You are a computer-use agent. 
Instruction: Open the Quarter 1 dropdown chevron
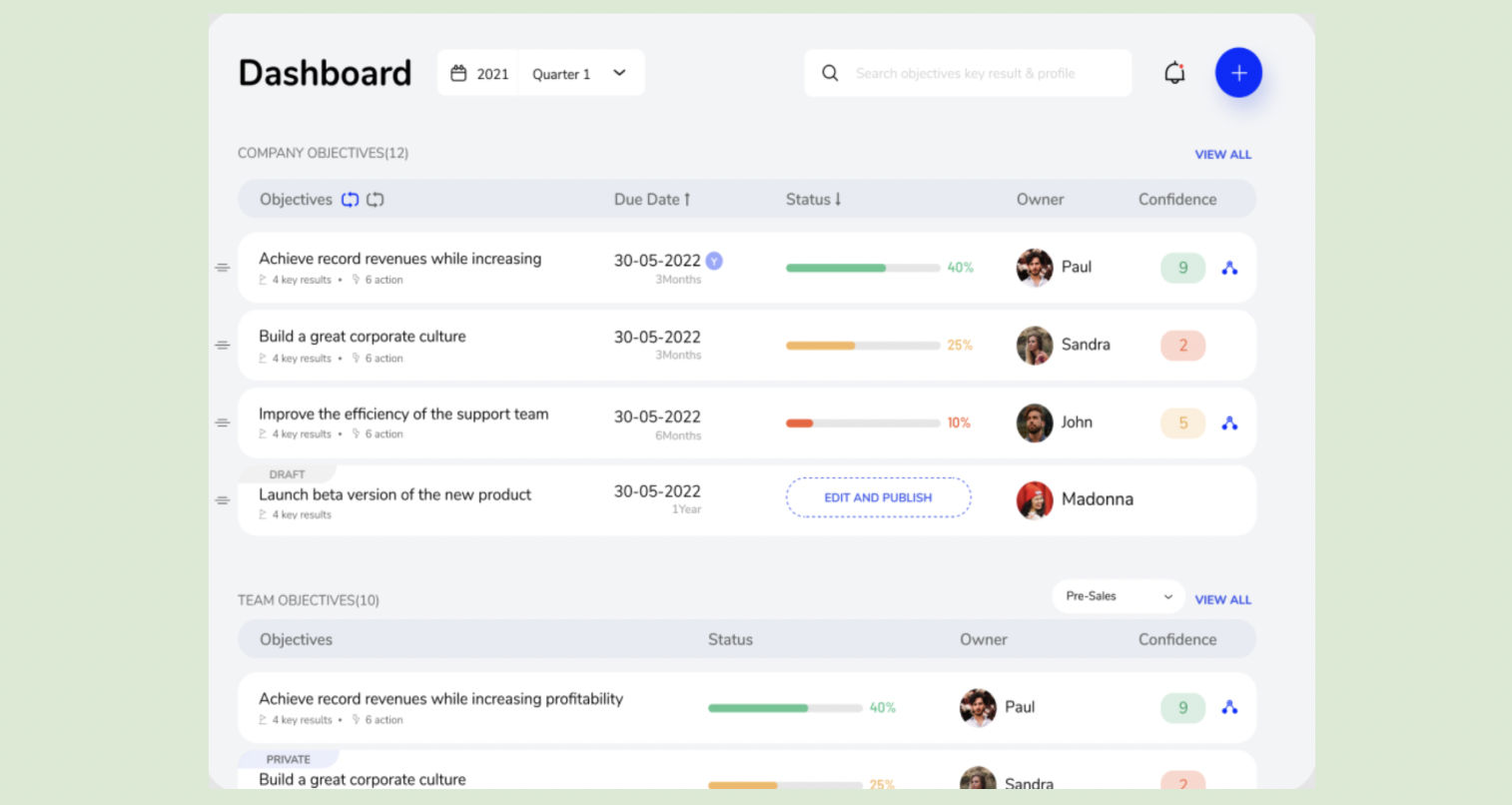coord(619,73)
